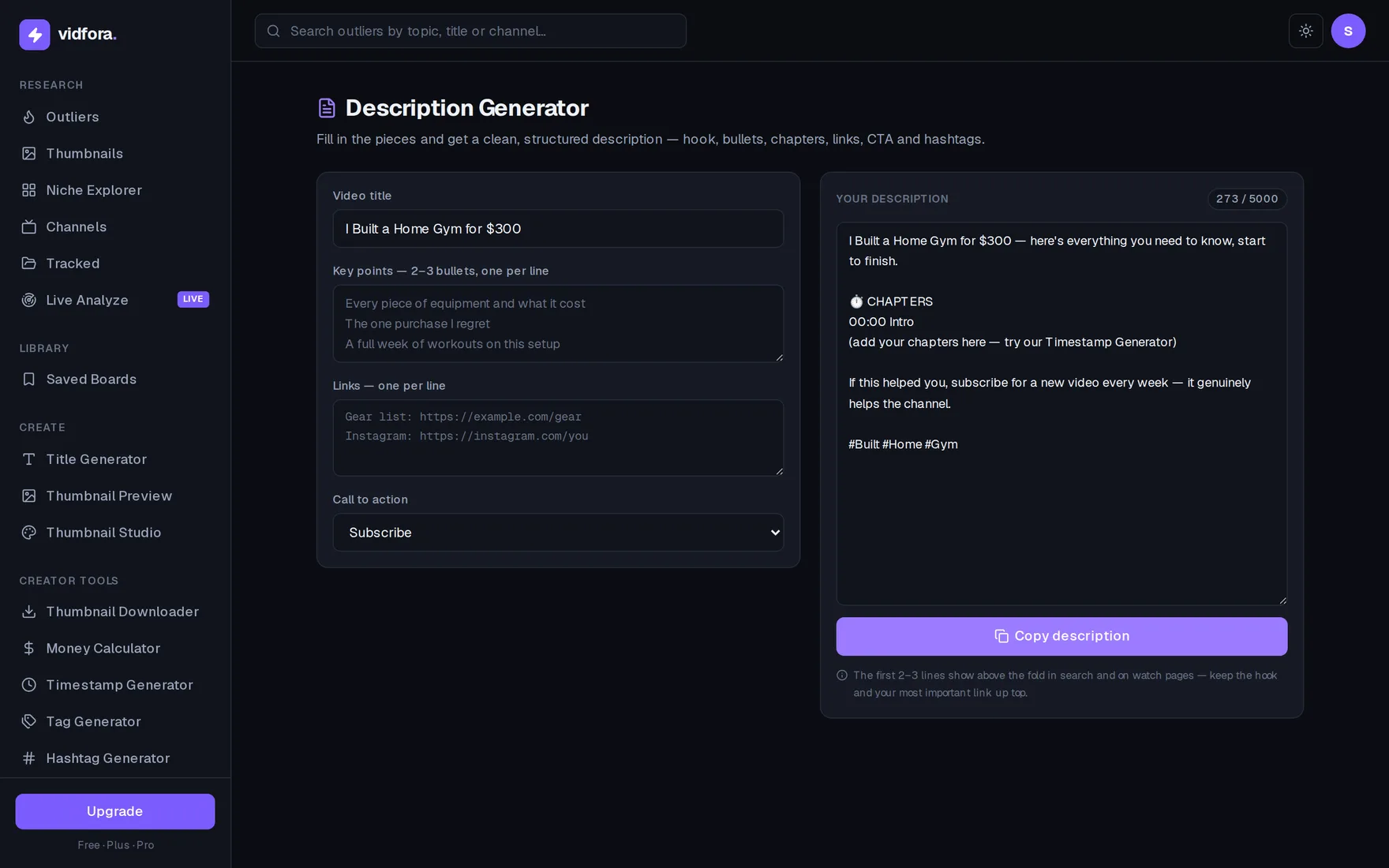Focus the search outliers field
This screenshot has height=868, width=1389.
point(470,31)
